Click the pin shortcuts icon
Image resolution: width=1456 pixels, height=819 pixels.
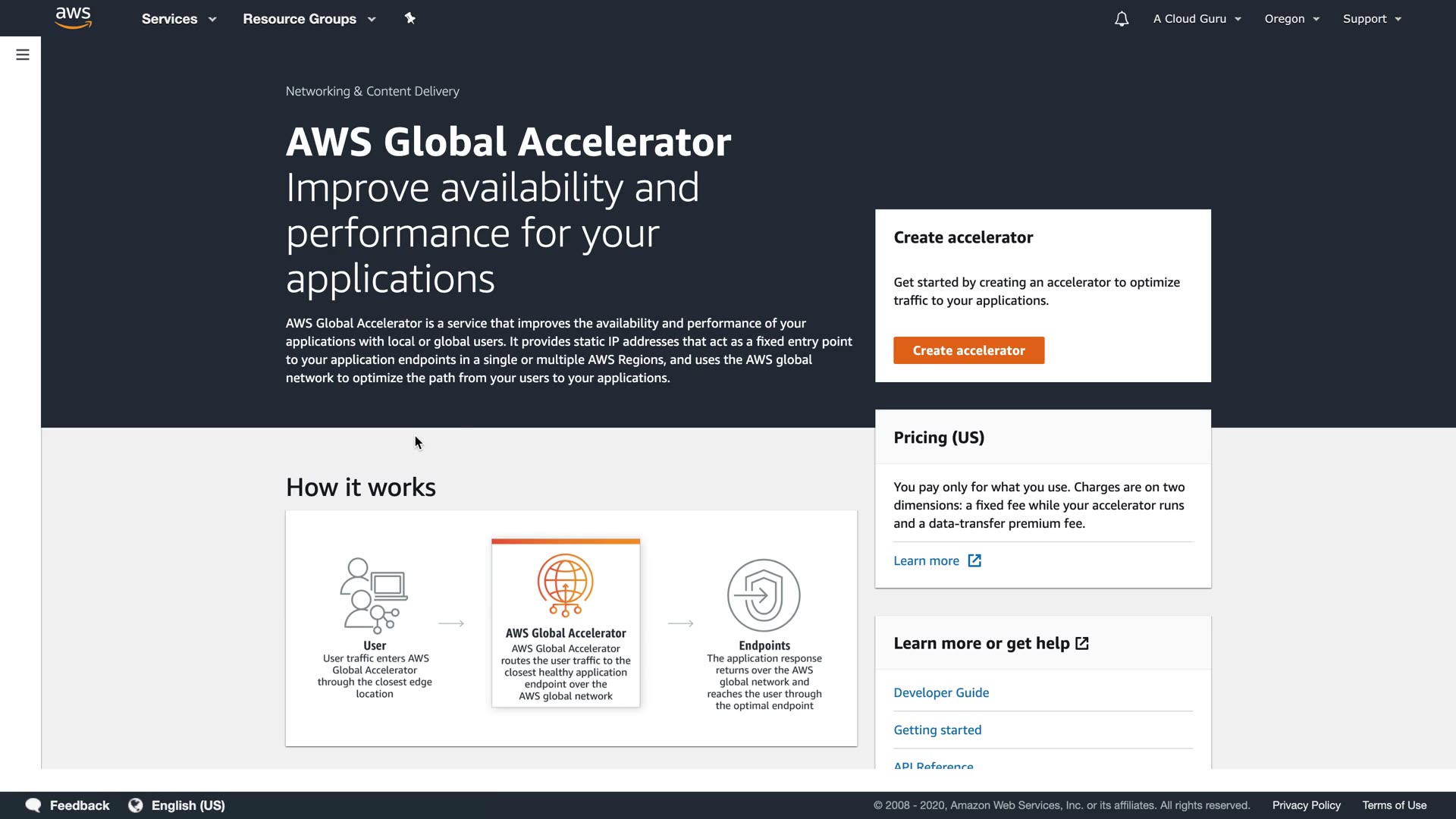point(410,18)
